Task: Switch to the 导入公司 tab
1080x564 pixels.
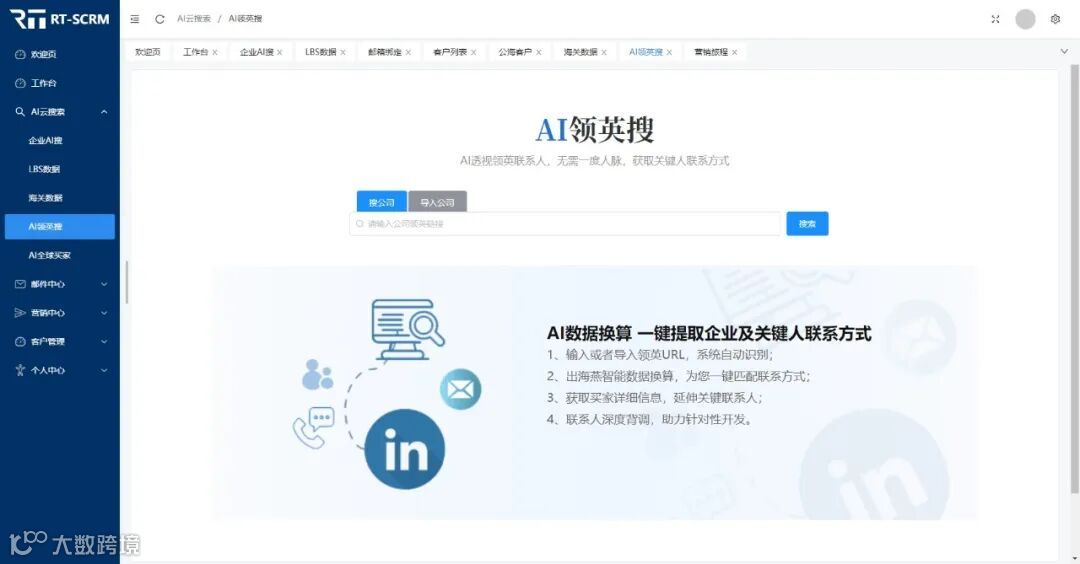Action: (x=437, y=202)
